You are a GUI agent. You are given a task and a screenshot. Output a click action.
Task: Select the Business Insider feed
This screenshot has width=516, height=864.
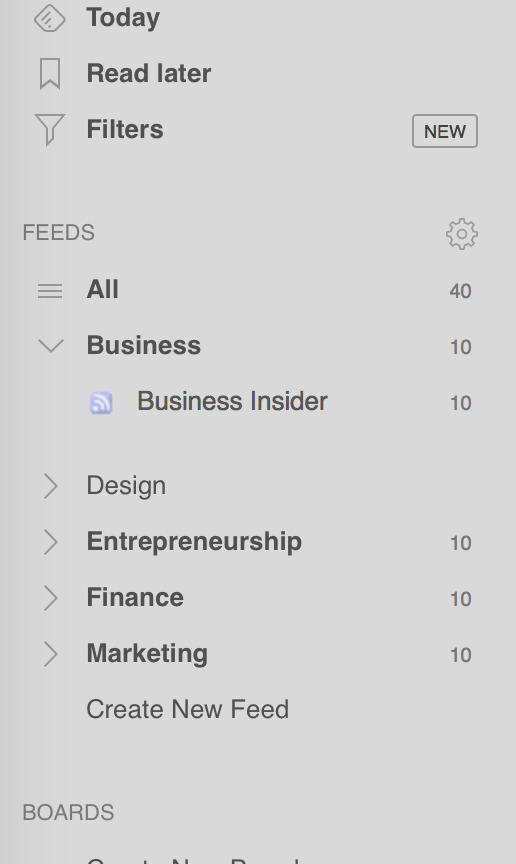[232, 401]
